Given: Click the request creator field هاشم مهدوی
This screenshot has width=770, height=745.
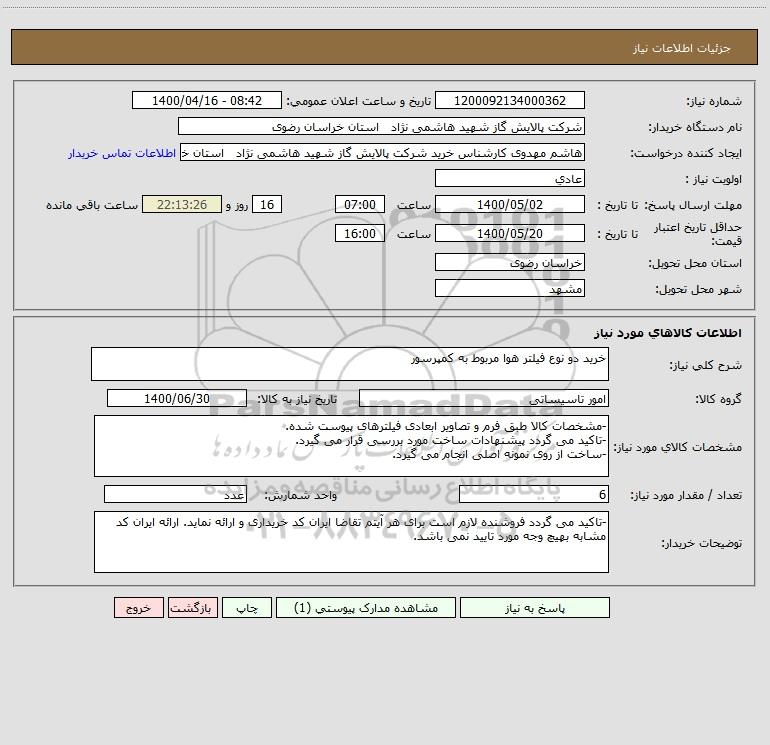Looking at the screenshot, I should [x=382, y=152].
